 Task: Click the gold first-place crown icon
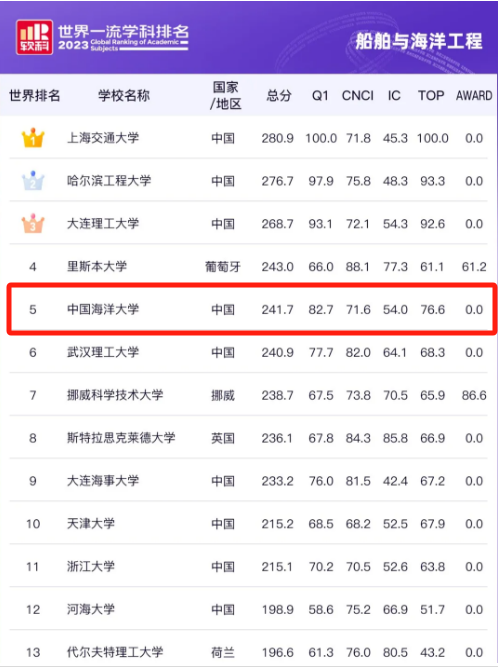click(33, 138)
